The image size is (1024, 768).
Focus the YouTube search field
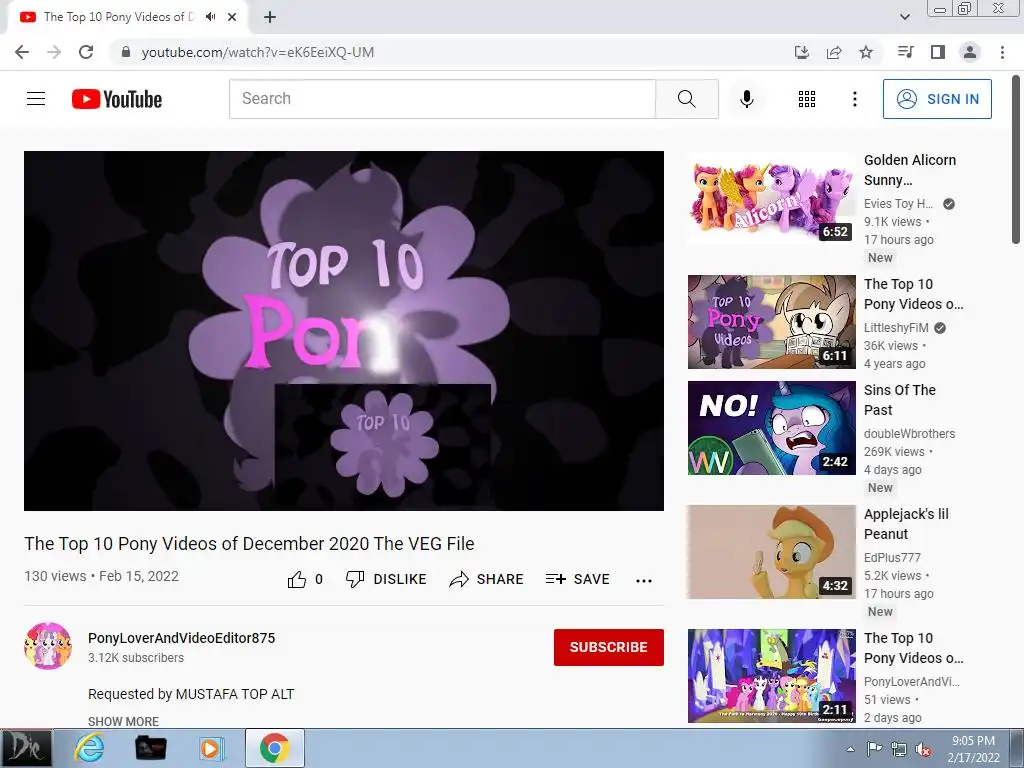[x=442, y=99]
